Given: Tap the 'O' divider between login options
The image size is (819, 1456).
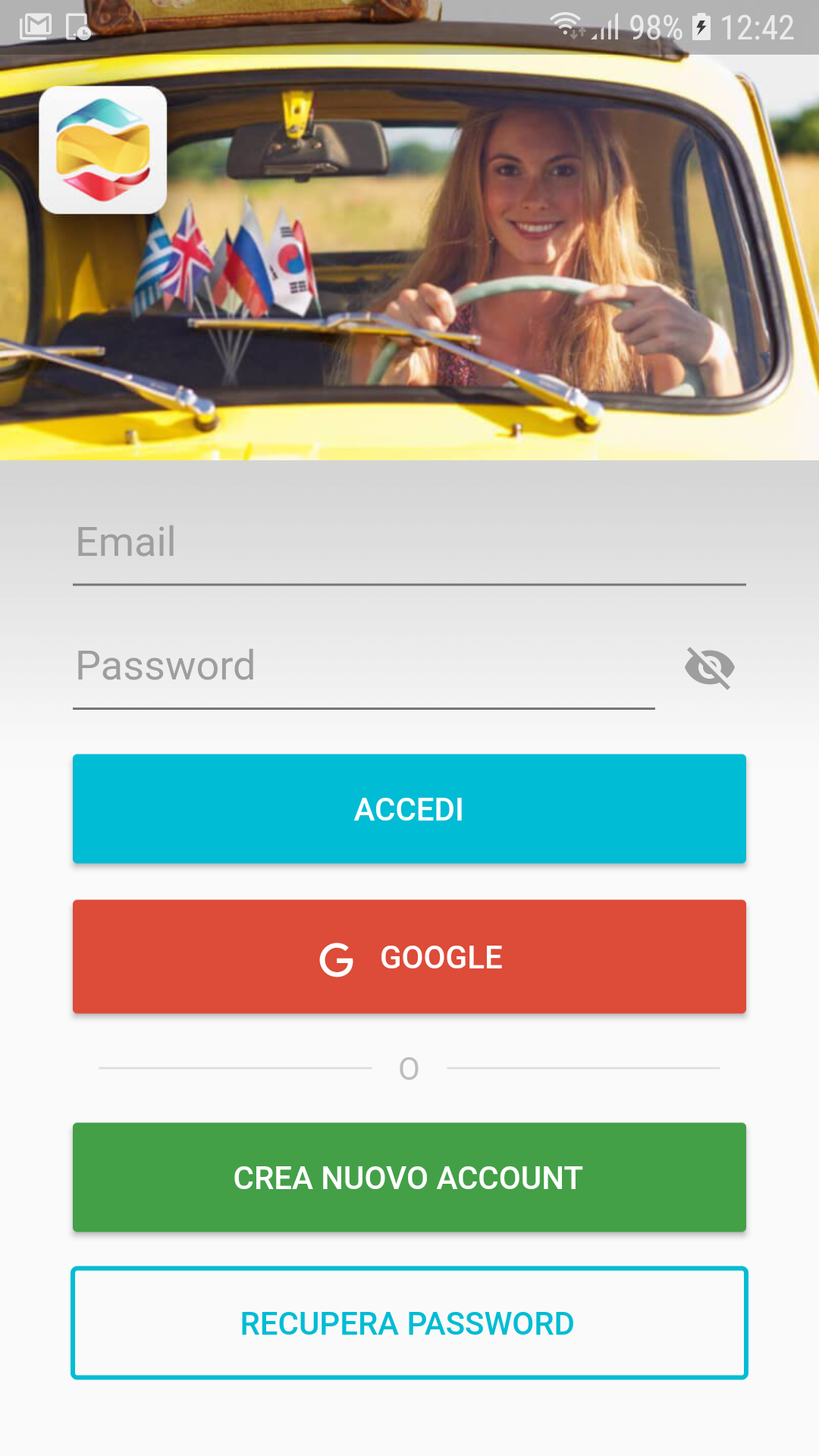Looking at the screenshot, I should point(409,1068).
